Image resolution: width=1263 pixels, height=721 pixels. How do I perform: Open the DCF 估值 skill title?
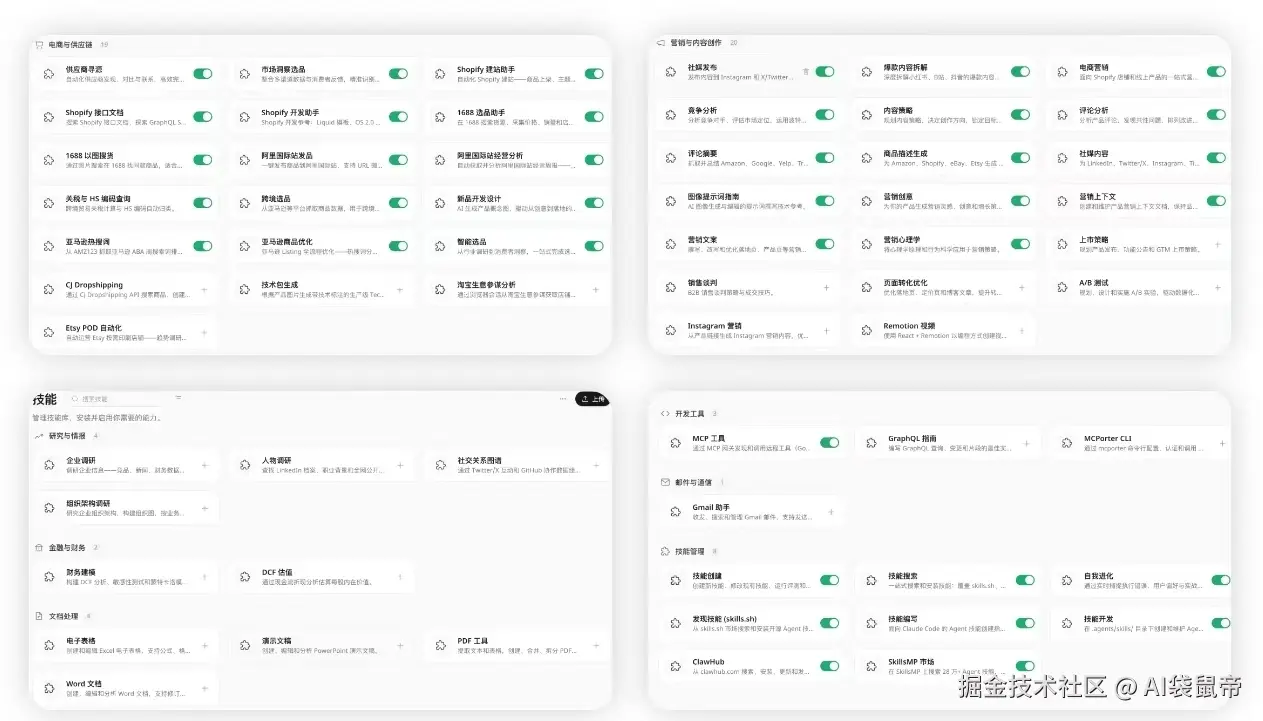tap(277, 572)
